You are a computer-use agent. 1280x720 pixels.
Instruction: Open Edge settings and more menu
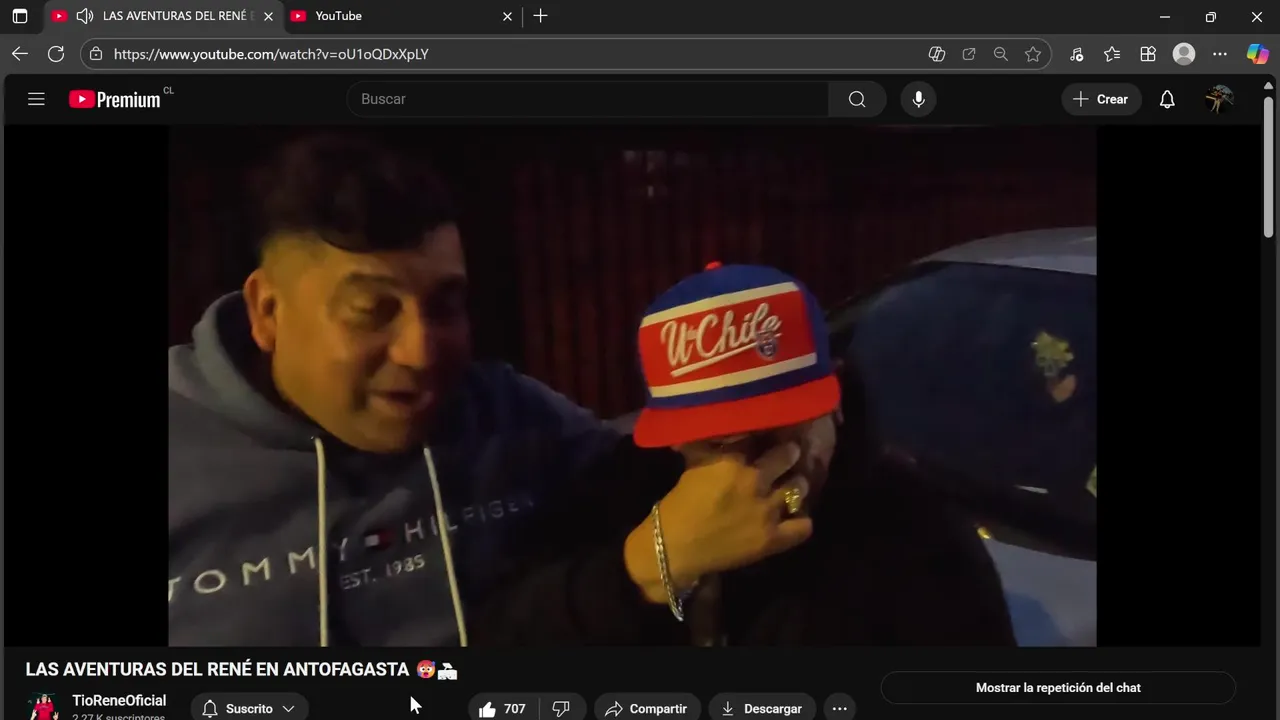1220,54
